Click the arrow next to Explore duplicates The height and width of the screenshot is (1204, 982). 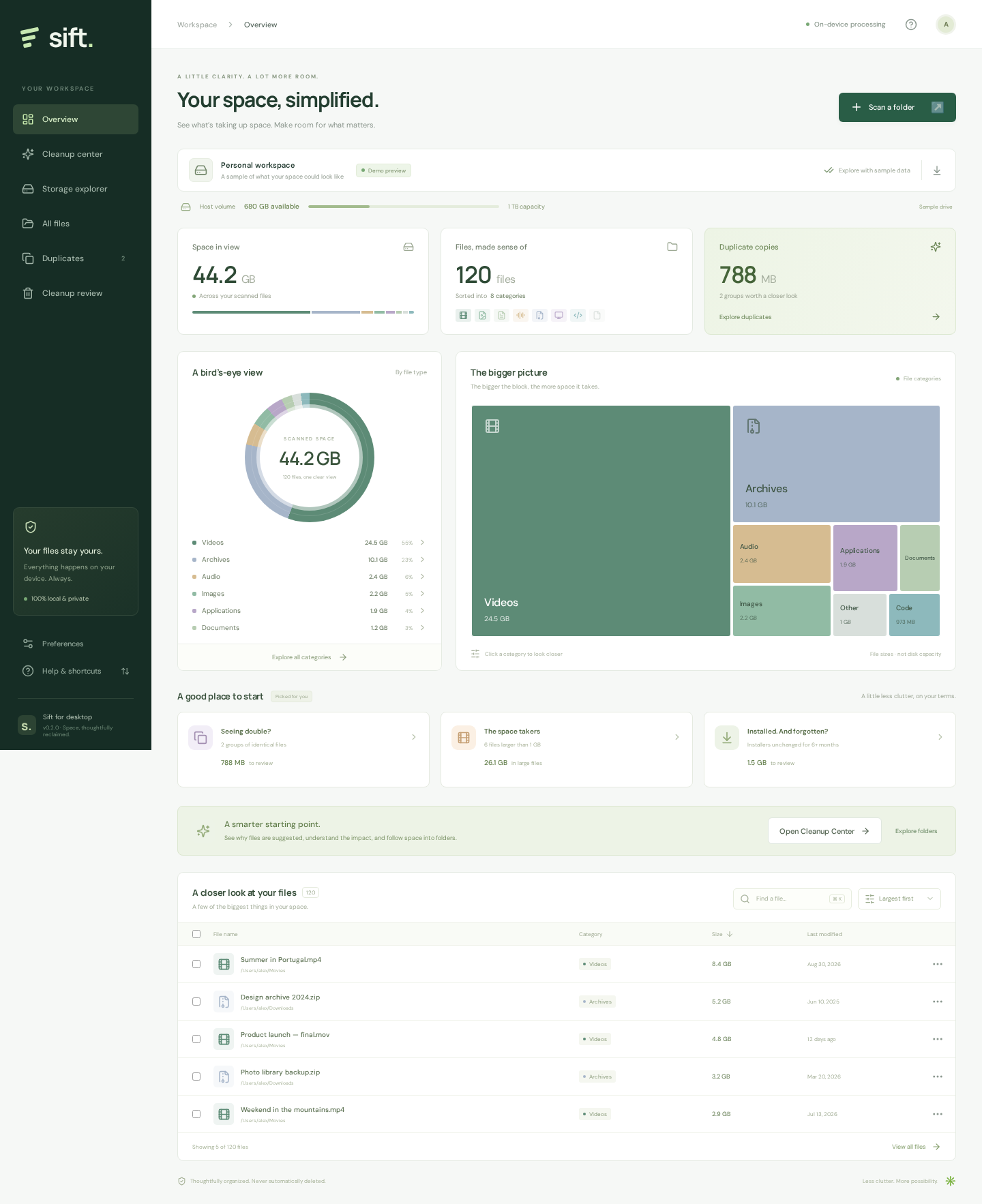pyautogui.click(x=936, y=317)
